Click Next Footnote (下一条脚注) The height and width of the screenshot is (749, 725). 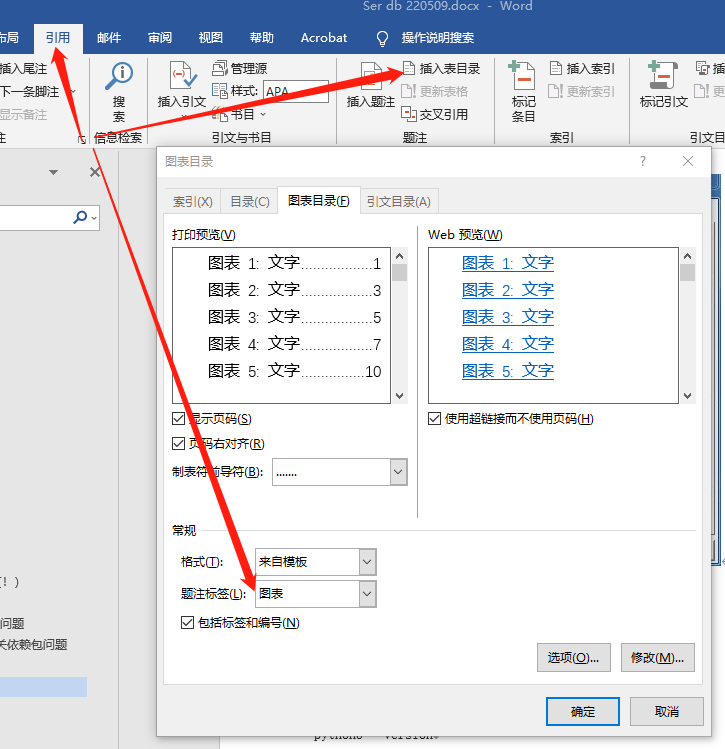(30, 91)
